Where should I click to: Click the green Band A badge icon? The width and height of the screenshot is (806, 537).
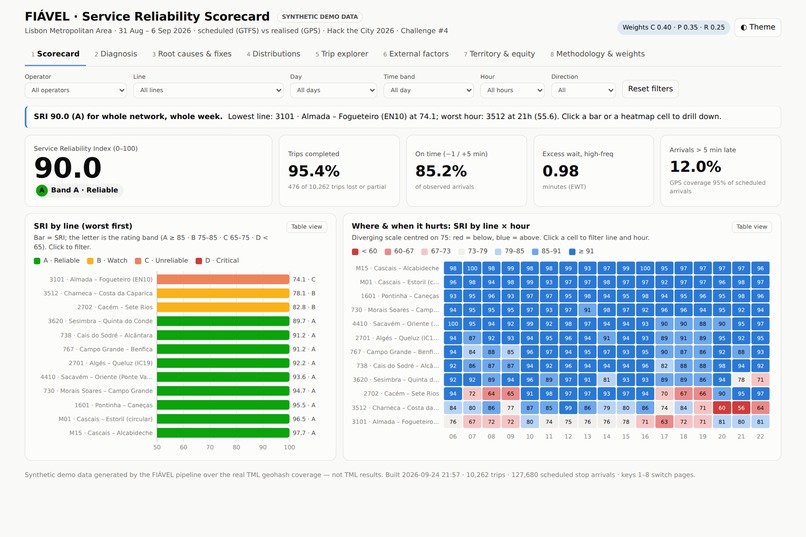click(42, 190)
